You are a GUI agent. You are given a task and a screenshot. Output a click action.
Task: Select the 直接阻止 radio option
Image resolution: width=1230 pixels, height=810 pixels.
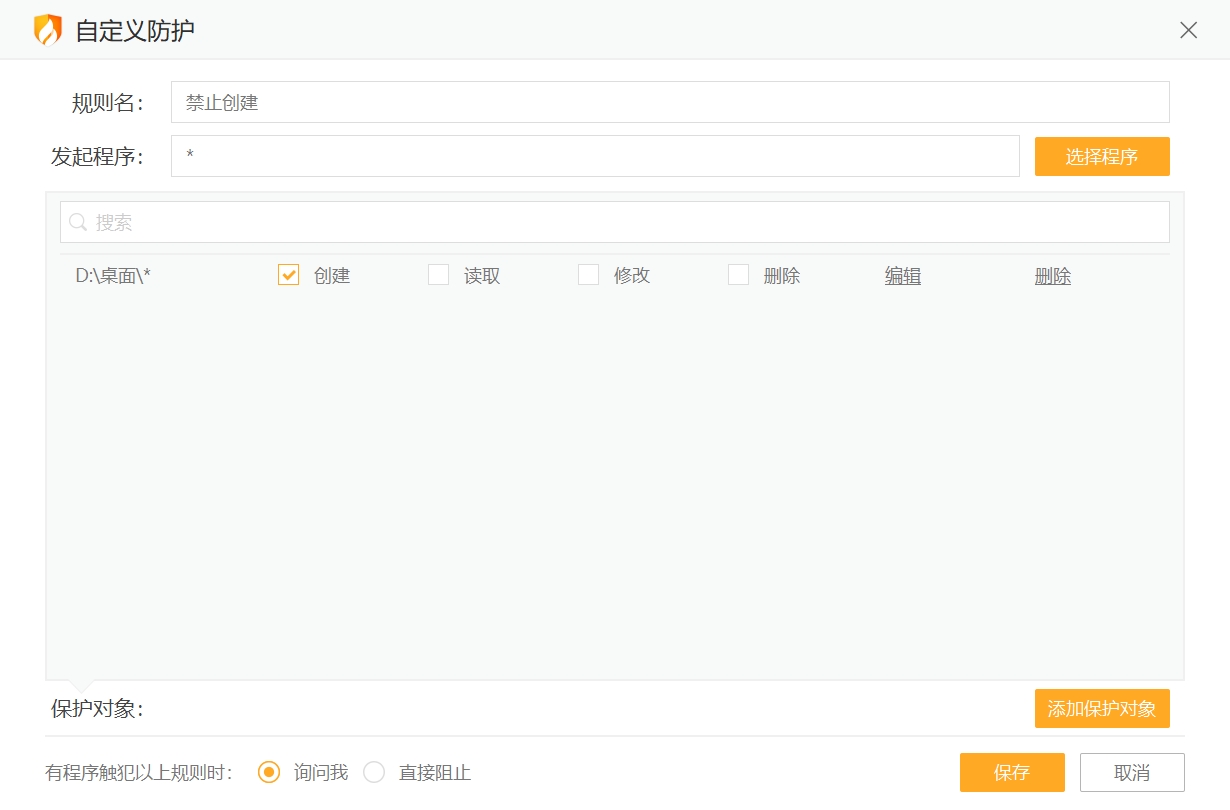pos(374,772)
